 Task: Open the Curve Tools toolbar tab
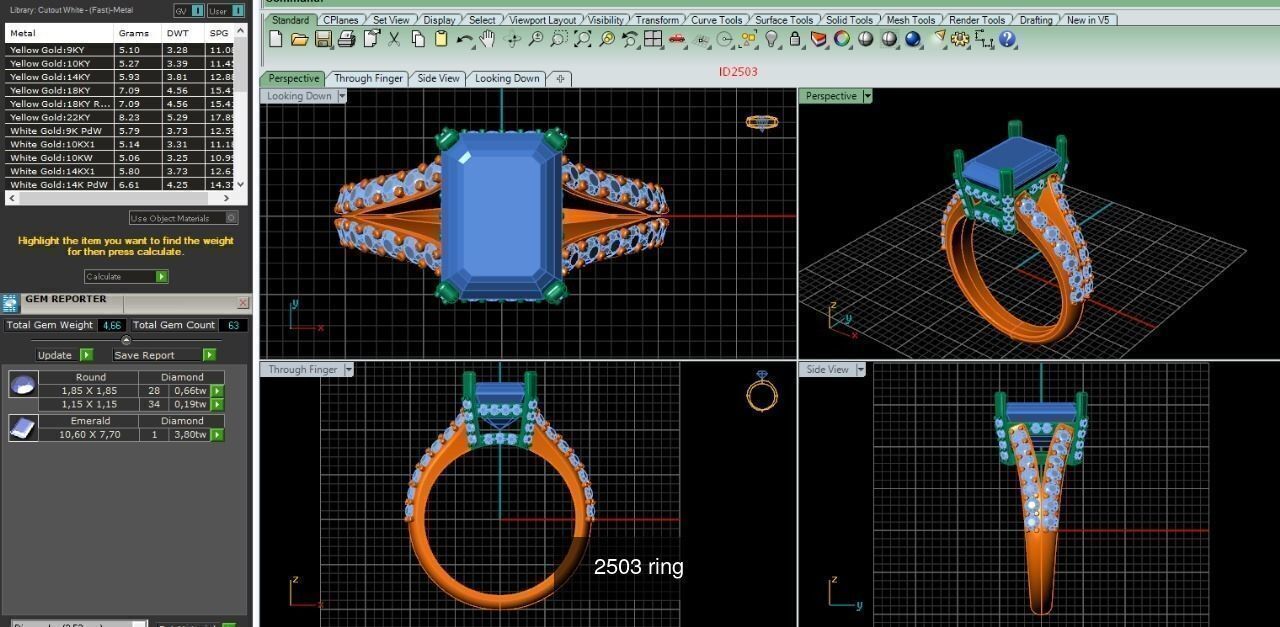coord(717,20)
